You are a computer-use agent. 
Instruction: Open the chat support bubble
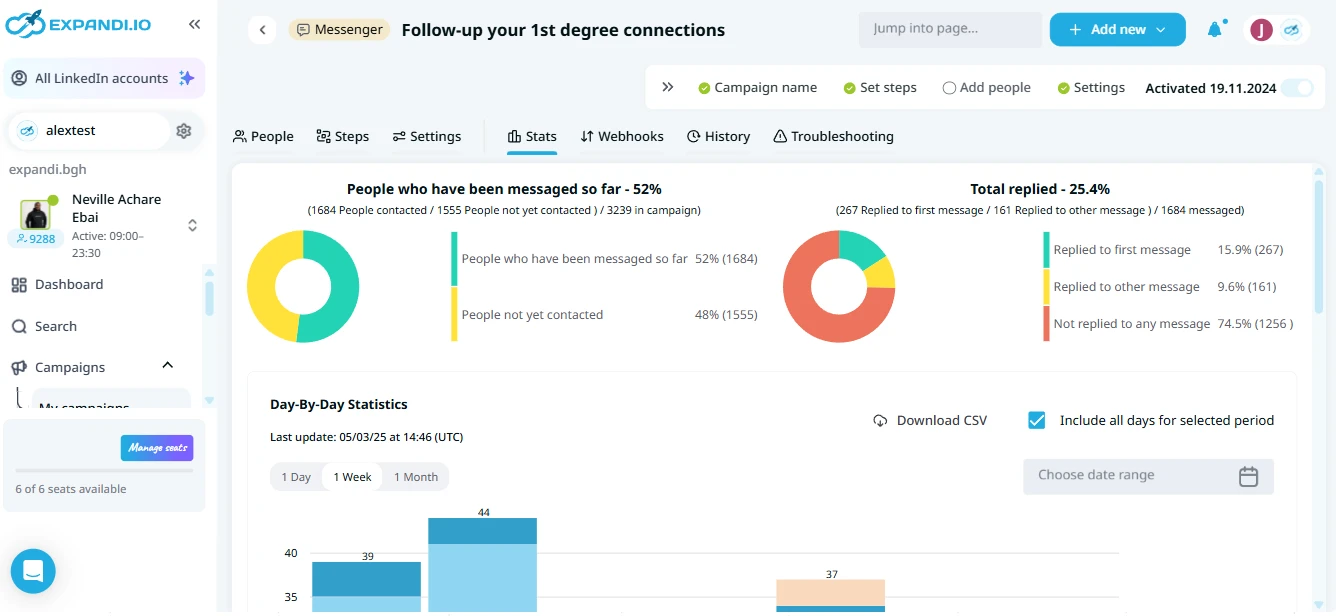pos(33,571)
